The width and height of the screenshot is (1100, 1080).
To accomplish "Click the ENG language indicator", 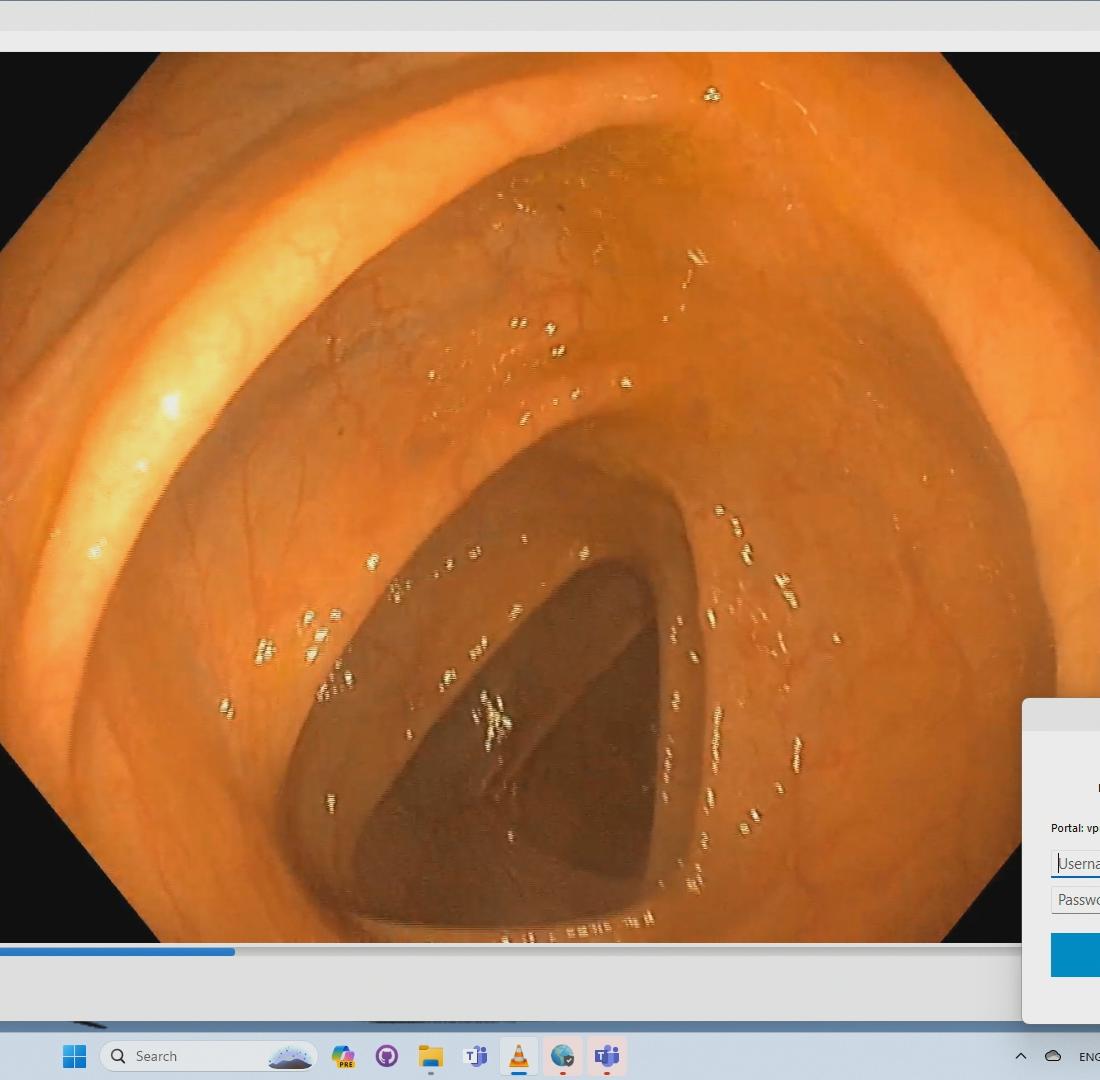I will pos(1089,1056).
